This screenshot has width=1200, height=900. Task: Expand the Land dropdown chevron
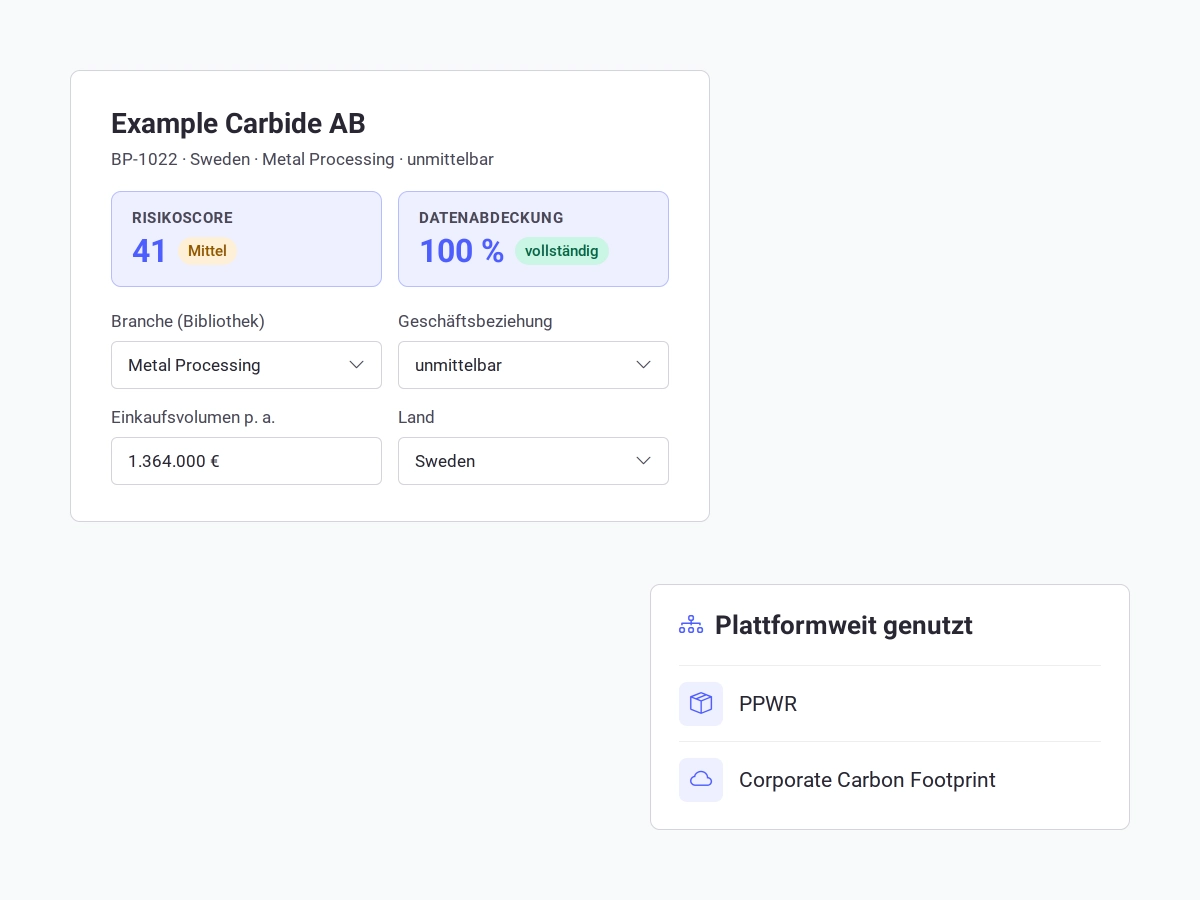pos(643,461)
